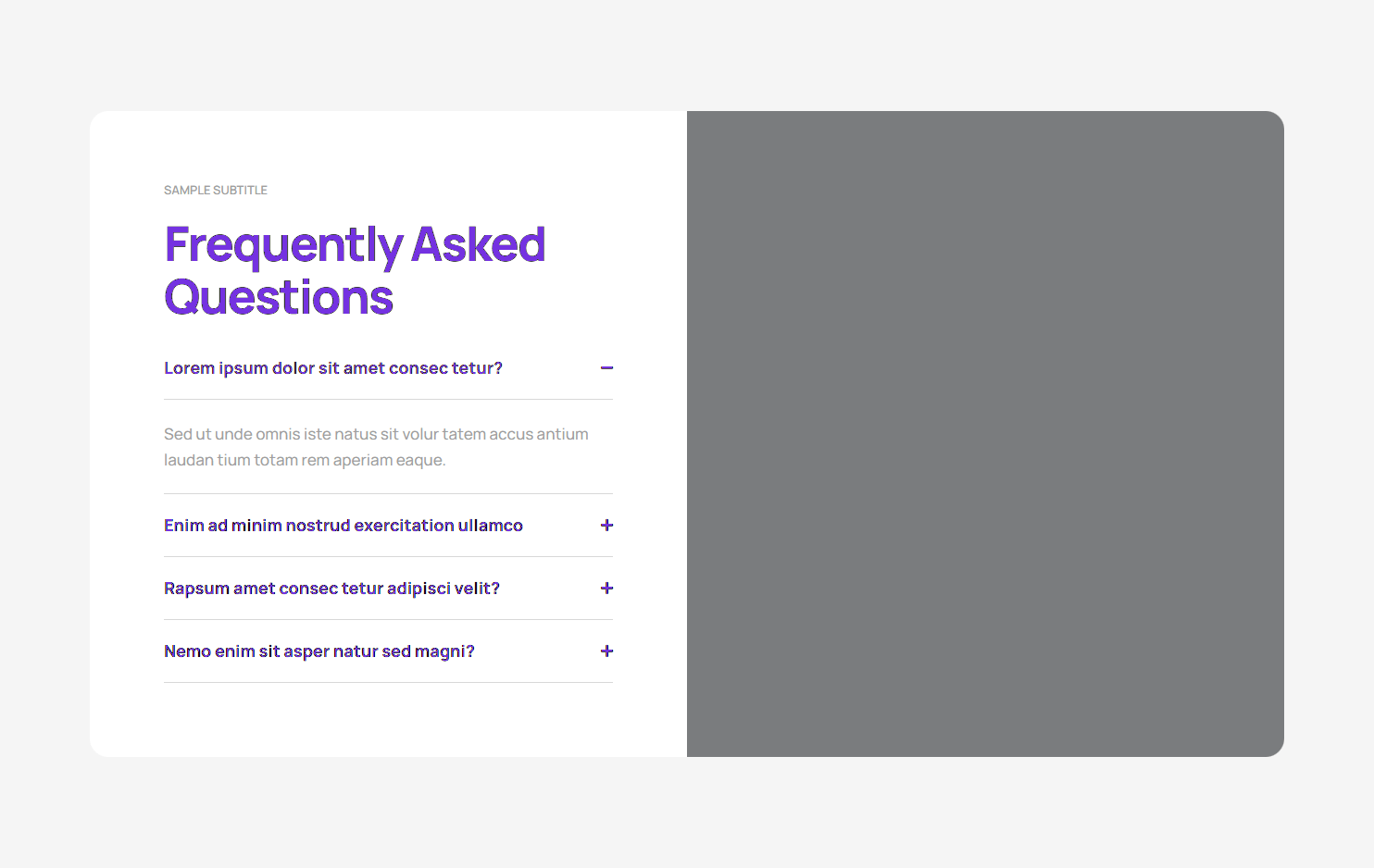The height and width of the screenshot is (868, 1374).
Task: Open "Nemo enim sit asper natur sed magni?" entry
Action: [x=319, y=651]
